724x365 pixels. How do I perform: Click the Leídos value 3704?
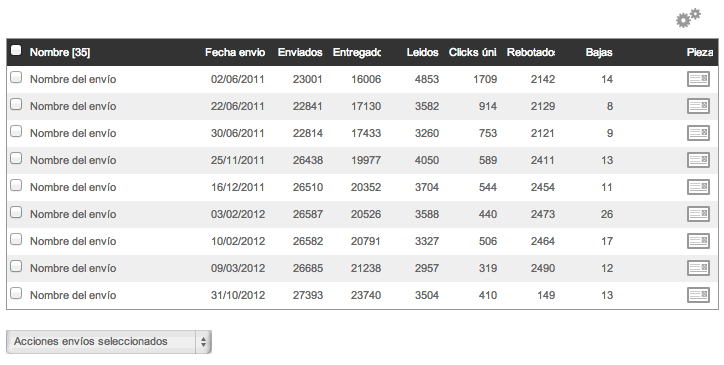[427, 187]
